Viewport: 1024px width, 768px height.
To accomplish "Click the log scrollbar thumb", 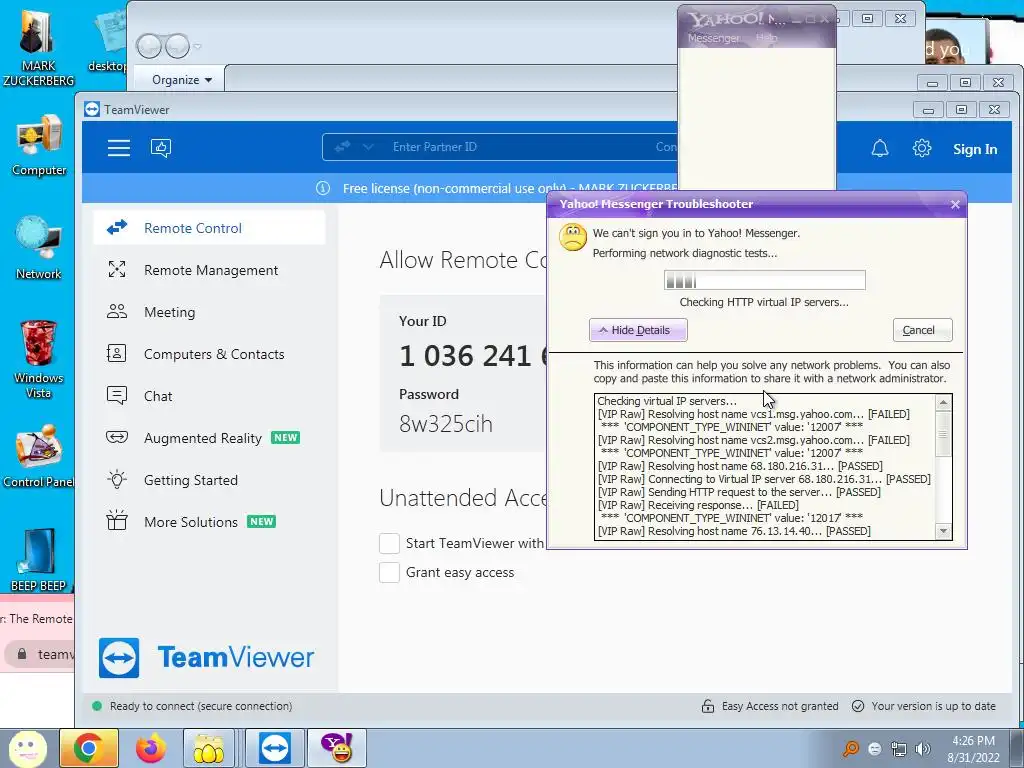I will point(943,434).
